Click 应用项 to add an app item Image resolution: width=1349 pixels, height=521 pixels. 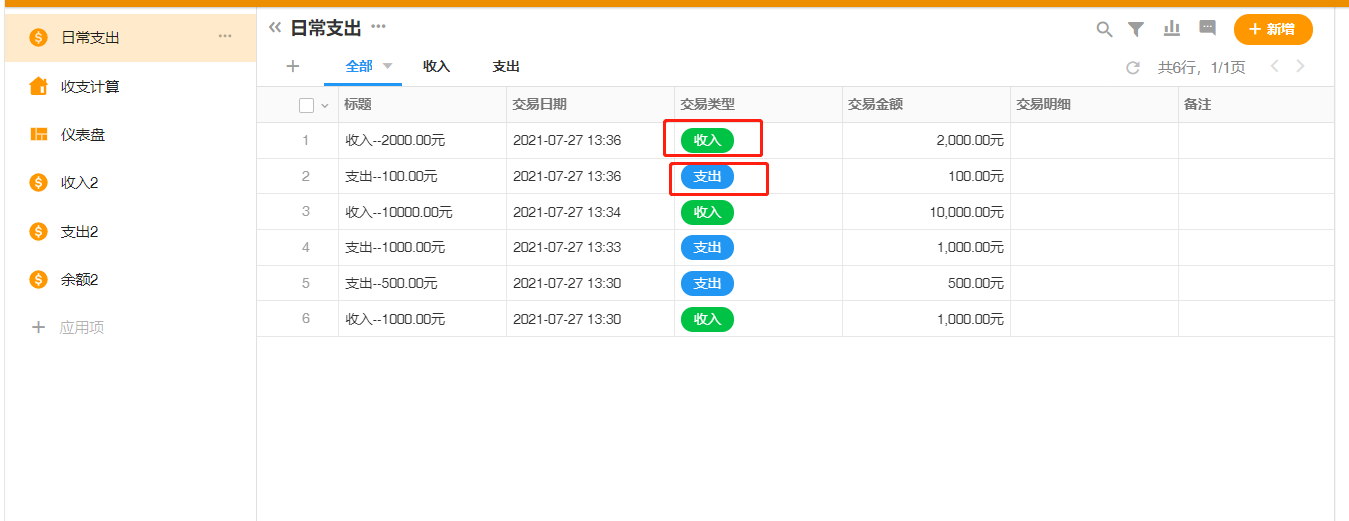coord(81,327)
